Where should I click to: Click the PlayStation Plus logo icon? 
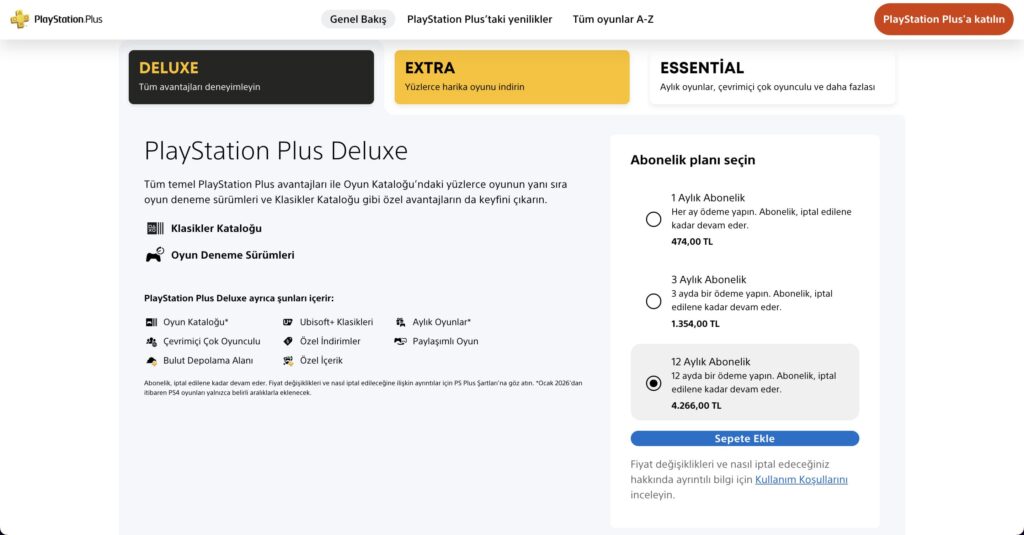point(20,19)
